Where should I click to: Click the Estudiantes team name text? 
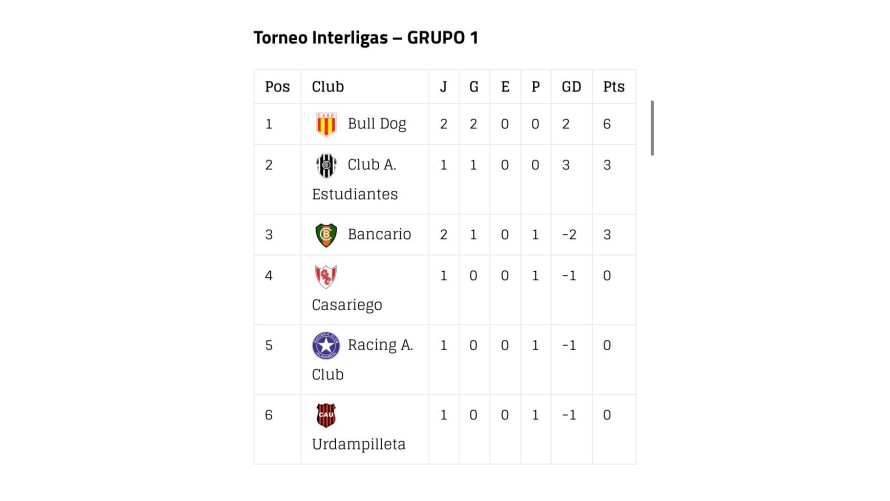pyautogui.click(x=355, y=194)
